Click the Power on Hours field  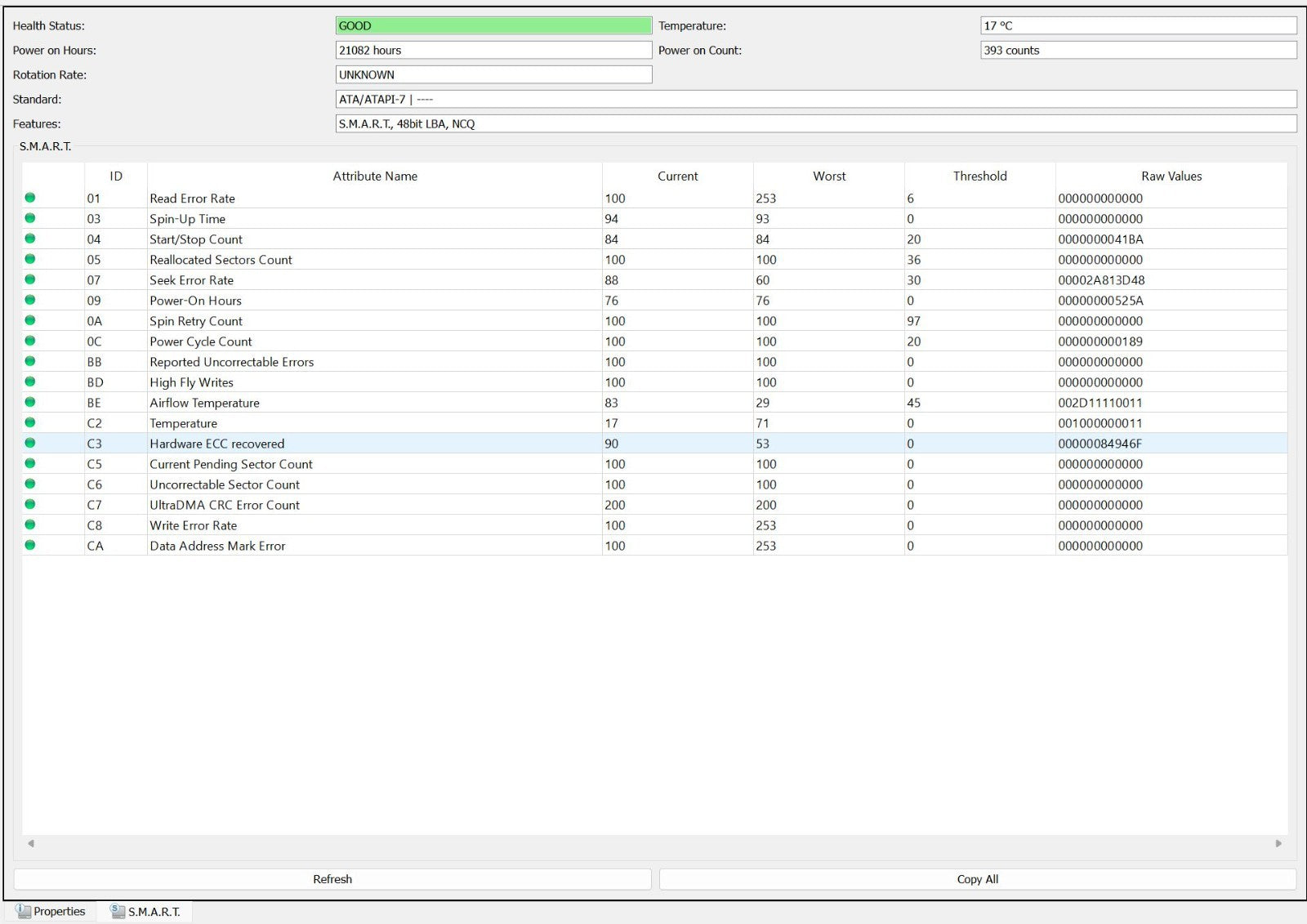click(493, 50)
